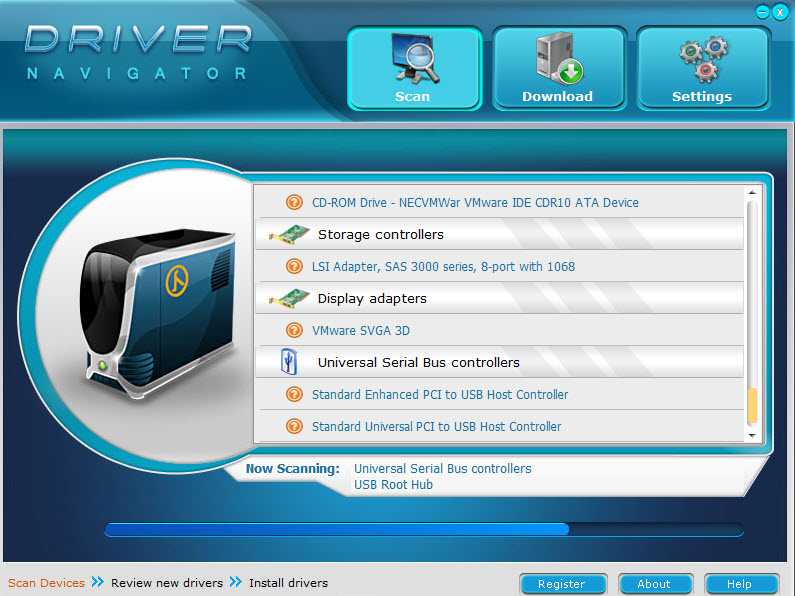This screenshot has width=795, height=596.
Task: Minimize the Driver Navigator window
Action: 762,12
